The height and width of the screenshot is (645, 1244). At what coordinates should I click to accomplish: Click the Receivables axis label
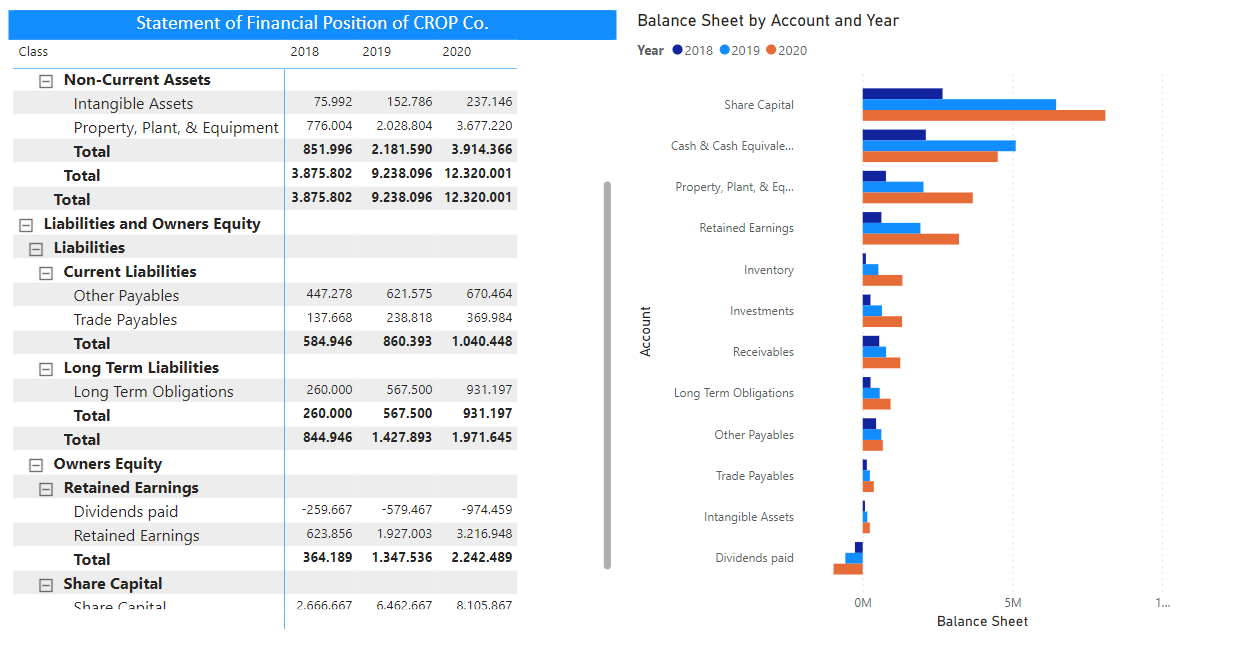coord(763,352)
